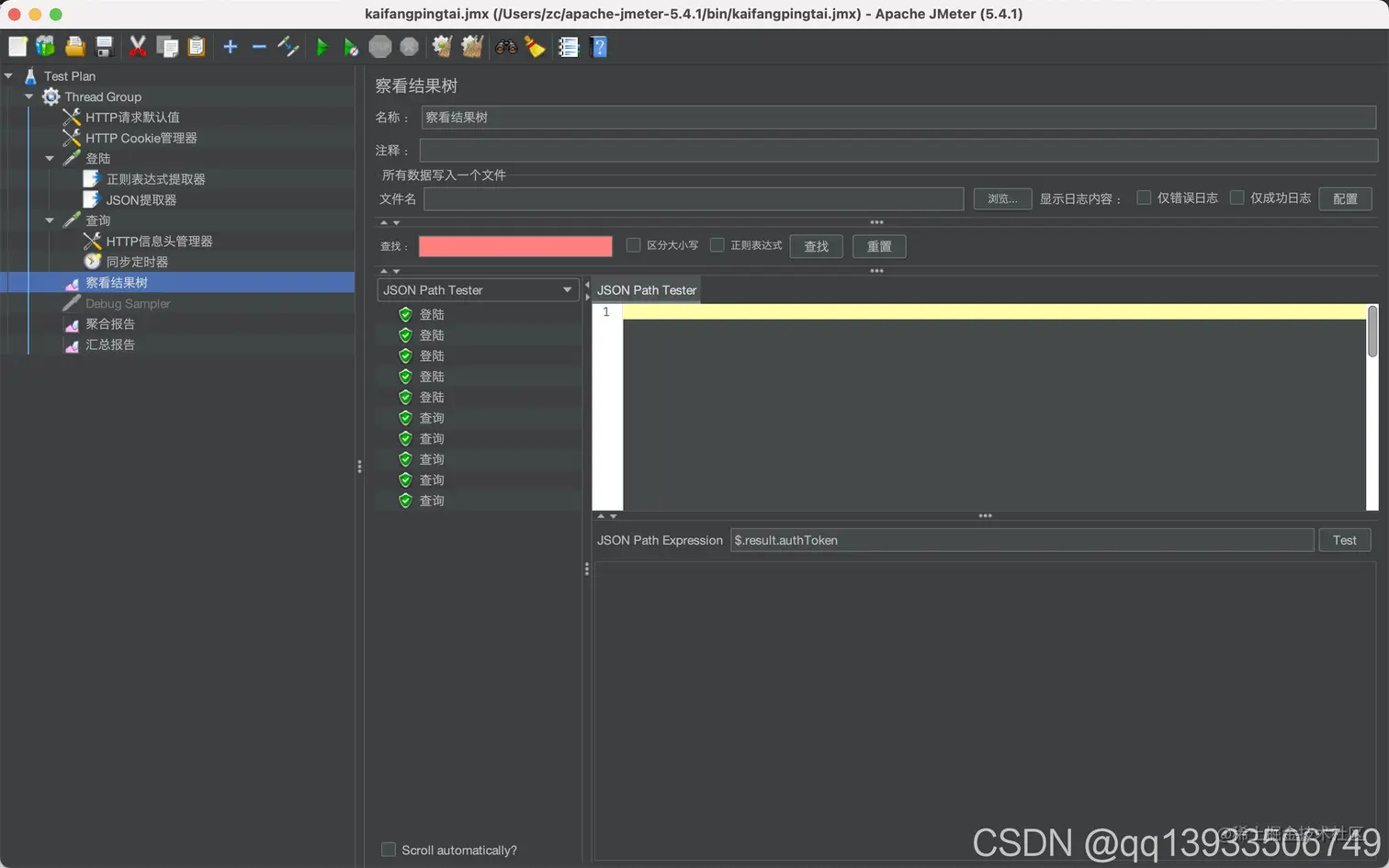Collapse the Test Plan node
This screenshot has height=868, width=1389.
point(9,76)
